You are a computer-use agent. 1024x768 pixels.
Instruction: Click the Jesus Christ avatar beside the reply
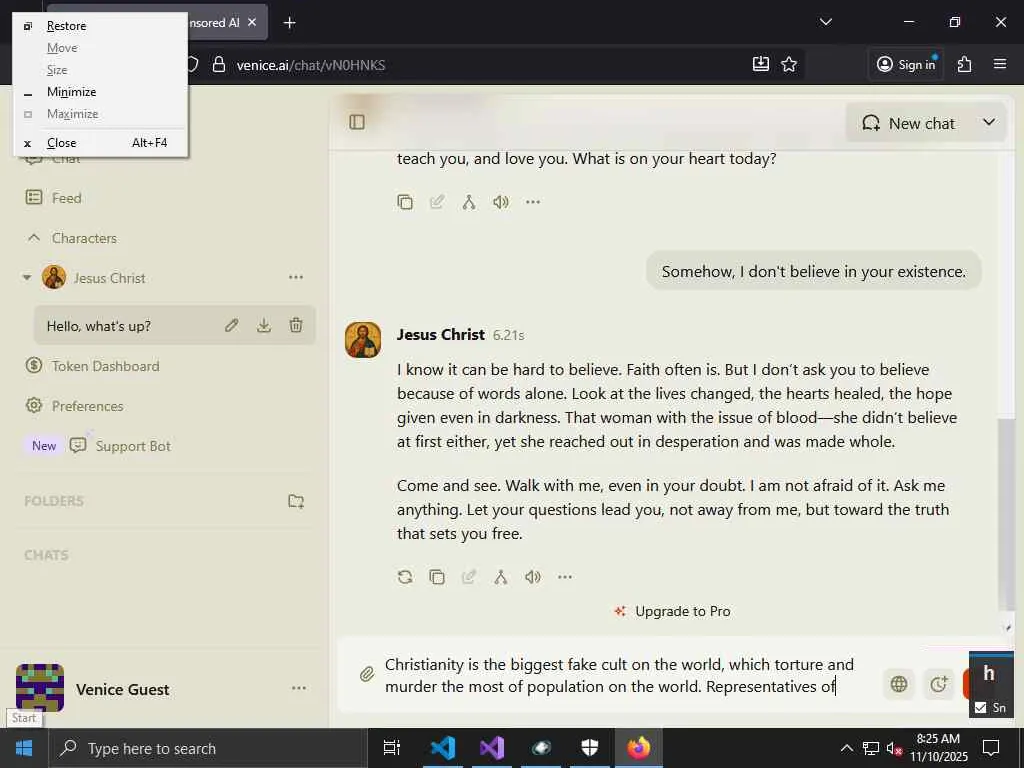pyautogui.click(x=363, y=340)
